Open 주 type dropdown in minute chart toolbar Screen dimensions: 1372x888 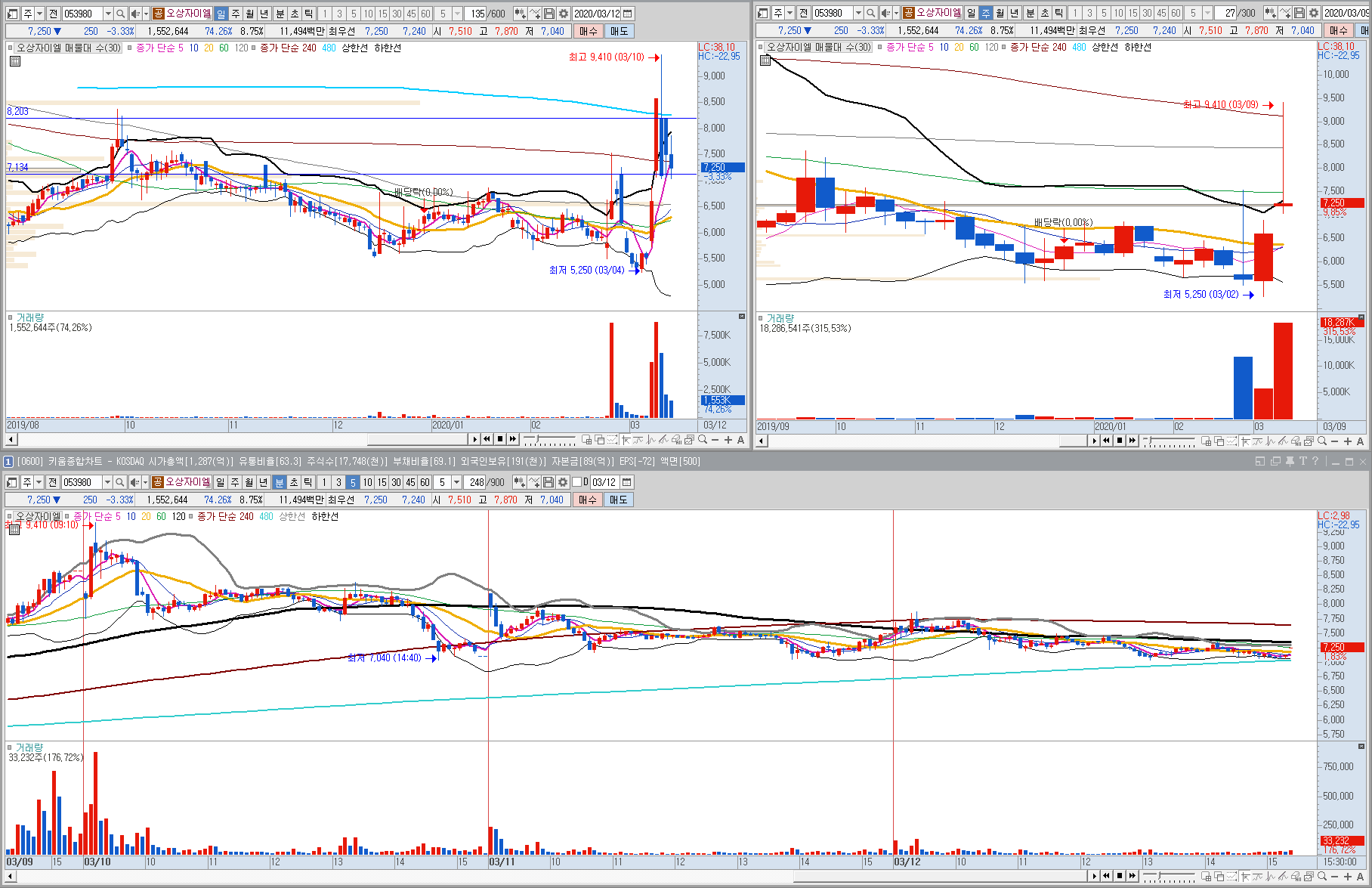coord(39,482)
